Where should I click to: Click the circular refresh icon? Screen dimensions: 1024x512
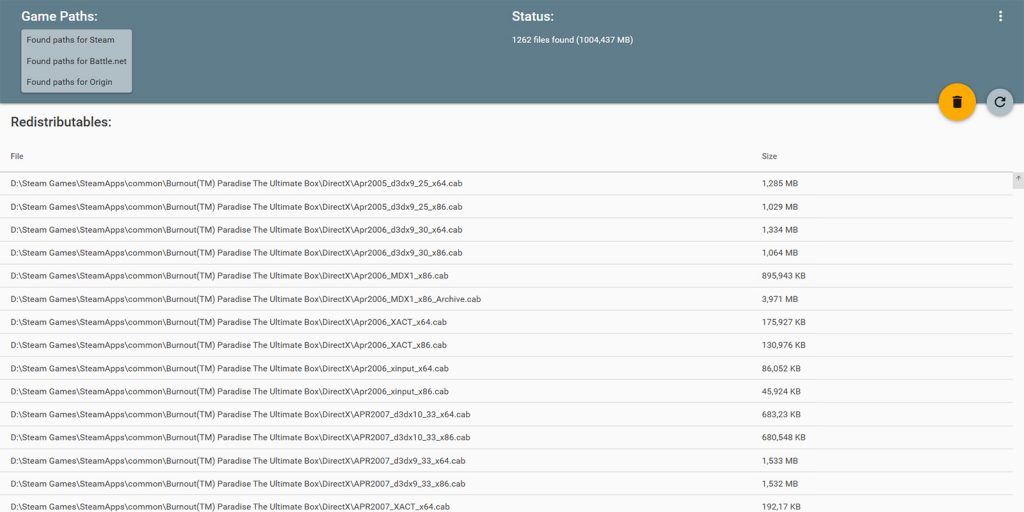point(999,102)
